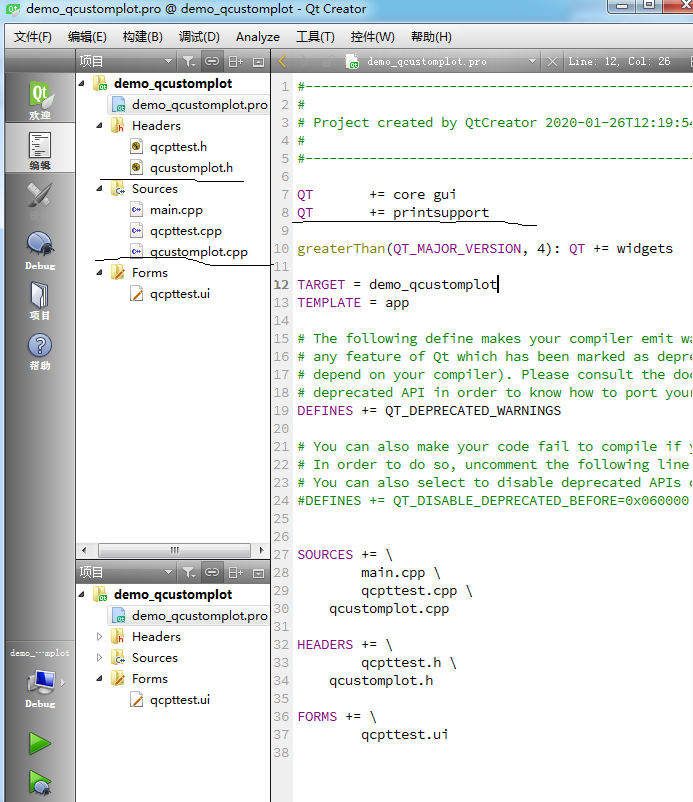Select demo_qcustomplot.pro in the bottom tree

point(199,615)
